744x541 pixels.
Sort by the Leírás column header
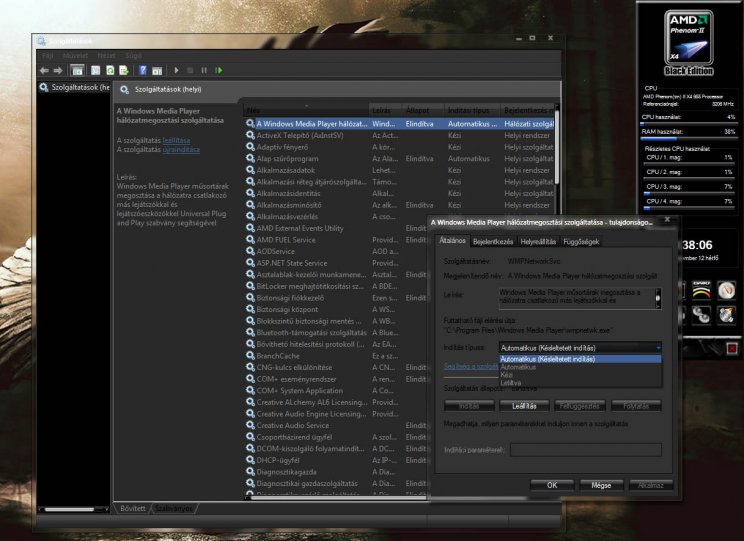[385, 110]
